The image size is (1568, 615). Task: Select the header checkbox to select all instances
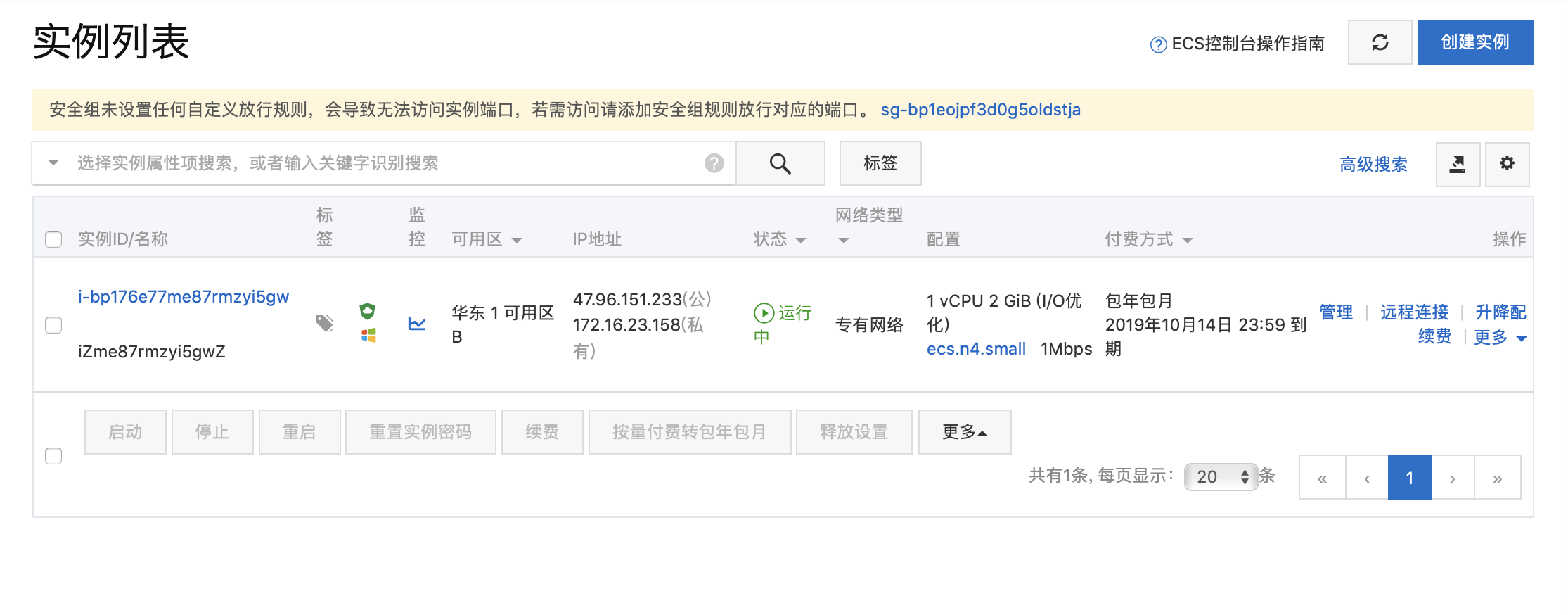pyautogui.click(x=53, y=240)
